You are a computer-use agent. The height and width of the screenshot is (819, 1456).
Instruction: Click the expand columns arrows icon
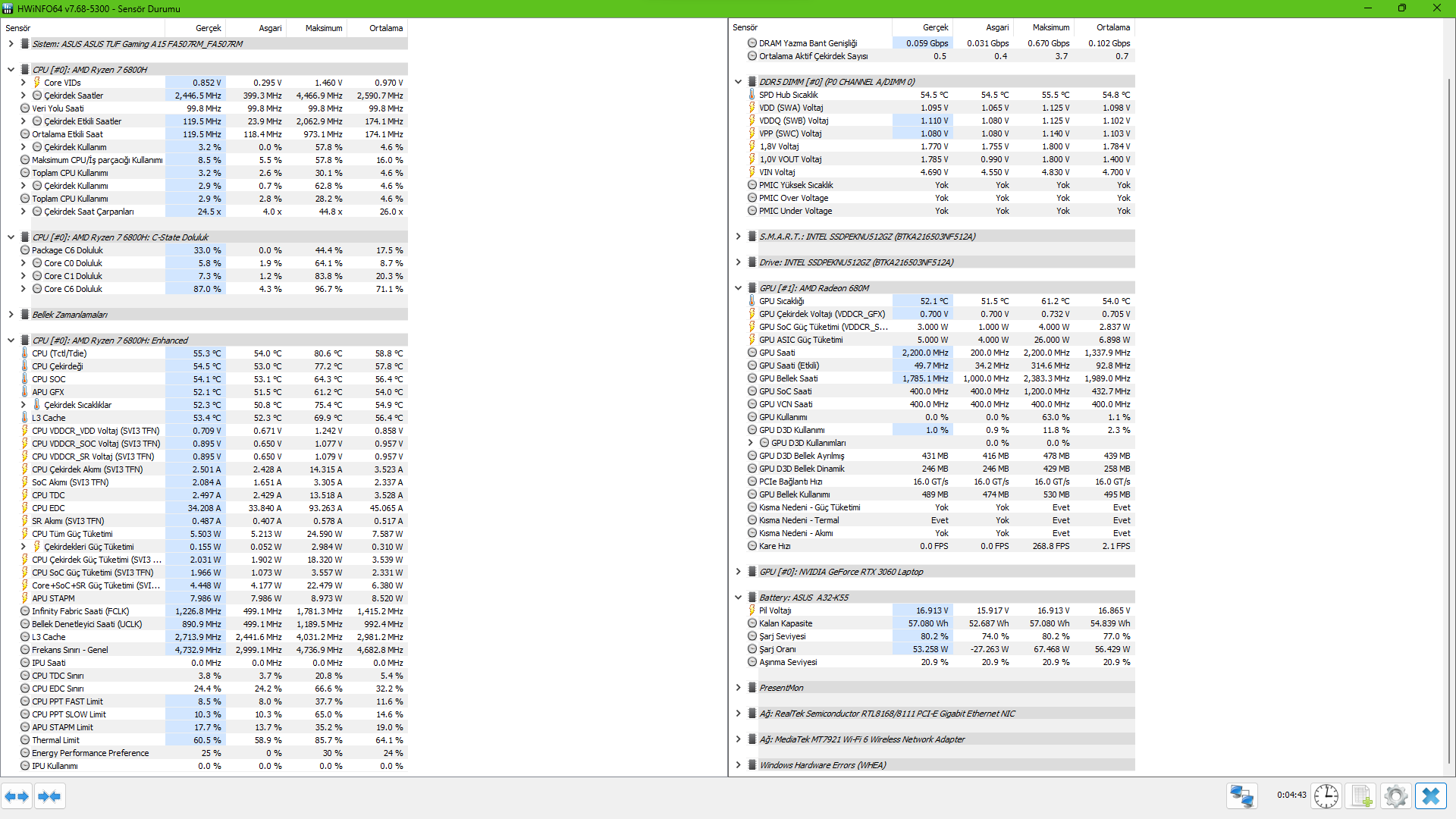[17, 795]
